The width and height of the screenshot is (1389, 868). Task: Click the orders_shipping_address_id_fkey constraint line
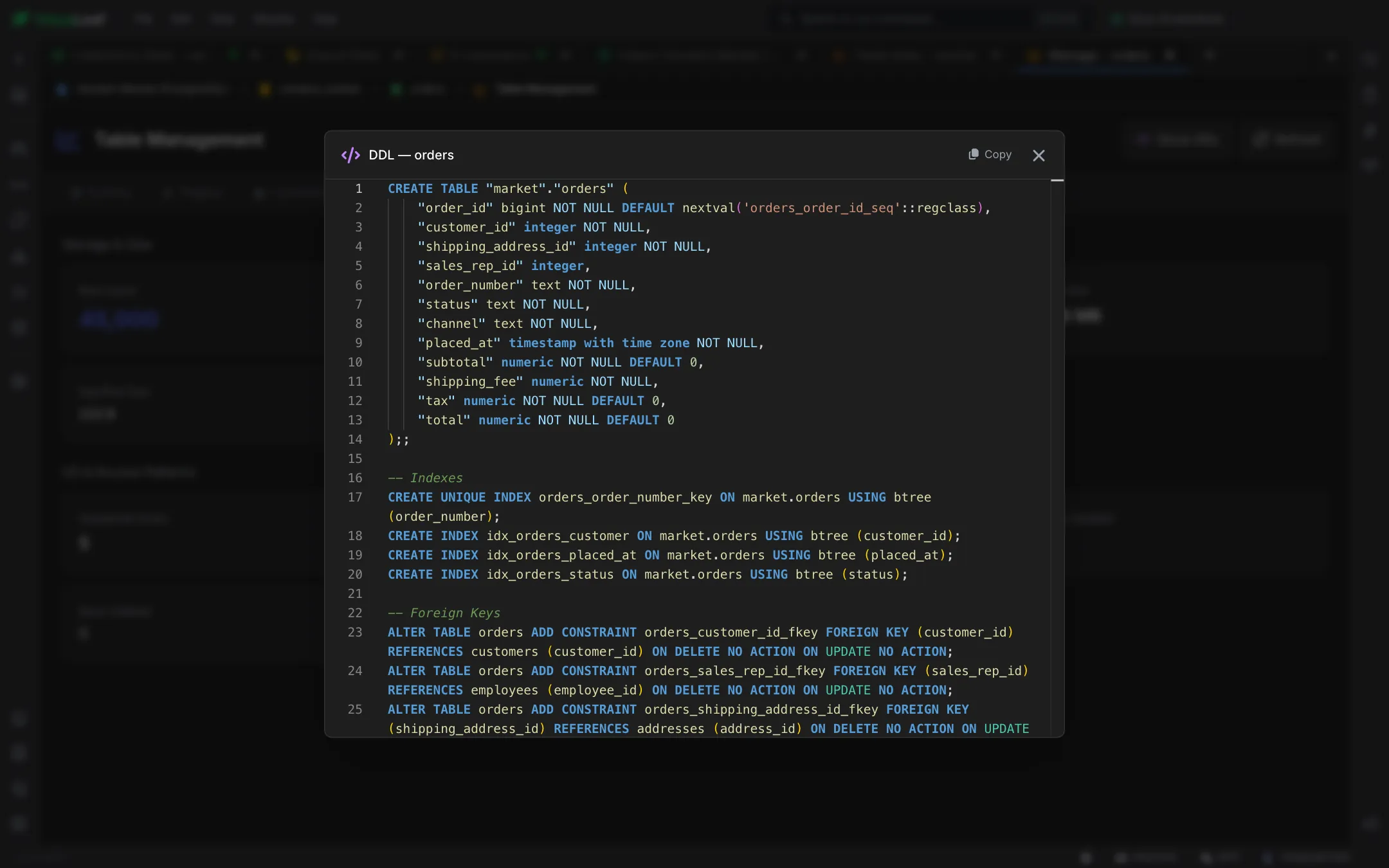coord(708,719)
